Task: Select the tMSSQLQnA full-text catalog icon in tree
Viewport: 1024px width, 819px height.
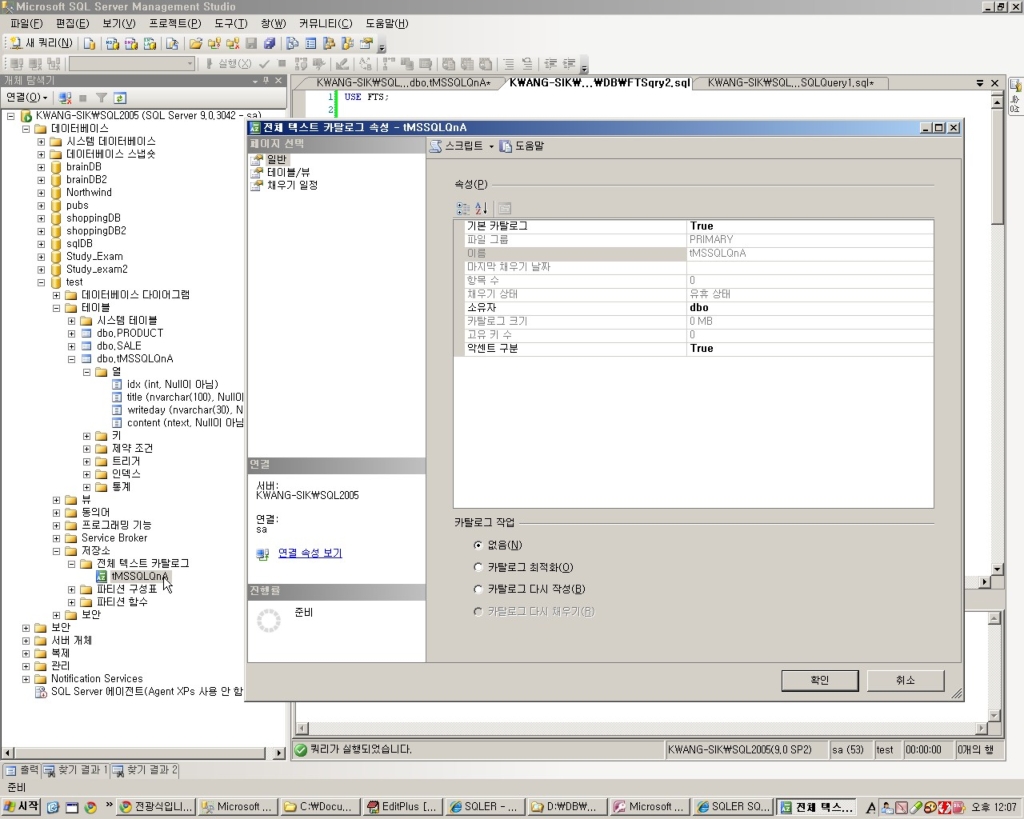Action: [101, 576]
